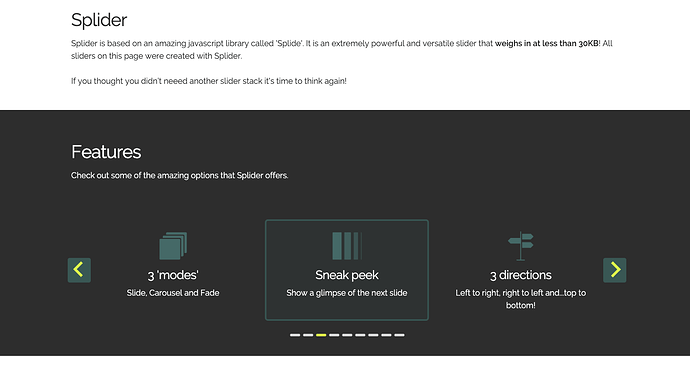Advance to next slide with right arrow

pos(614,270)
